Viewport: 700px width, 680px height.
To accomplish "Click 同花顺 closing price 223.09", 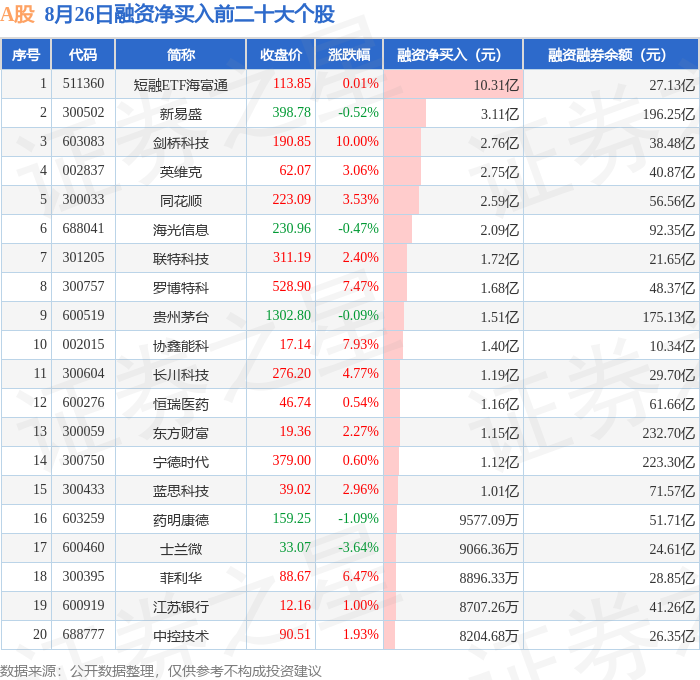I will tap(292, 199).
